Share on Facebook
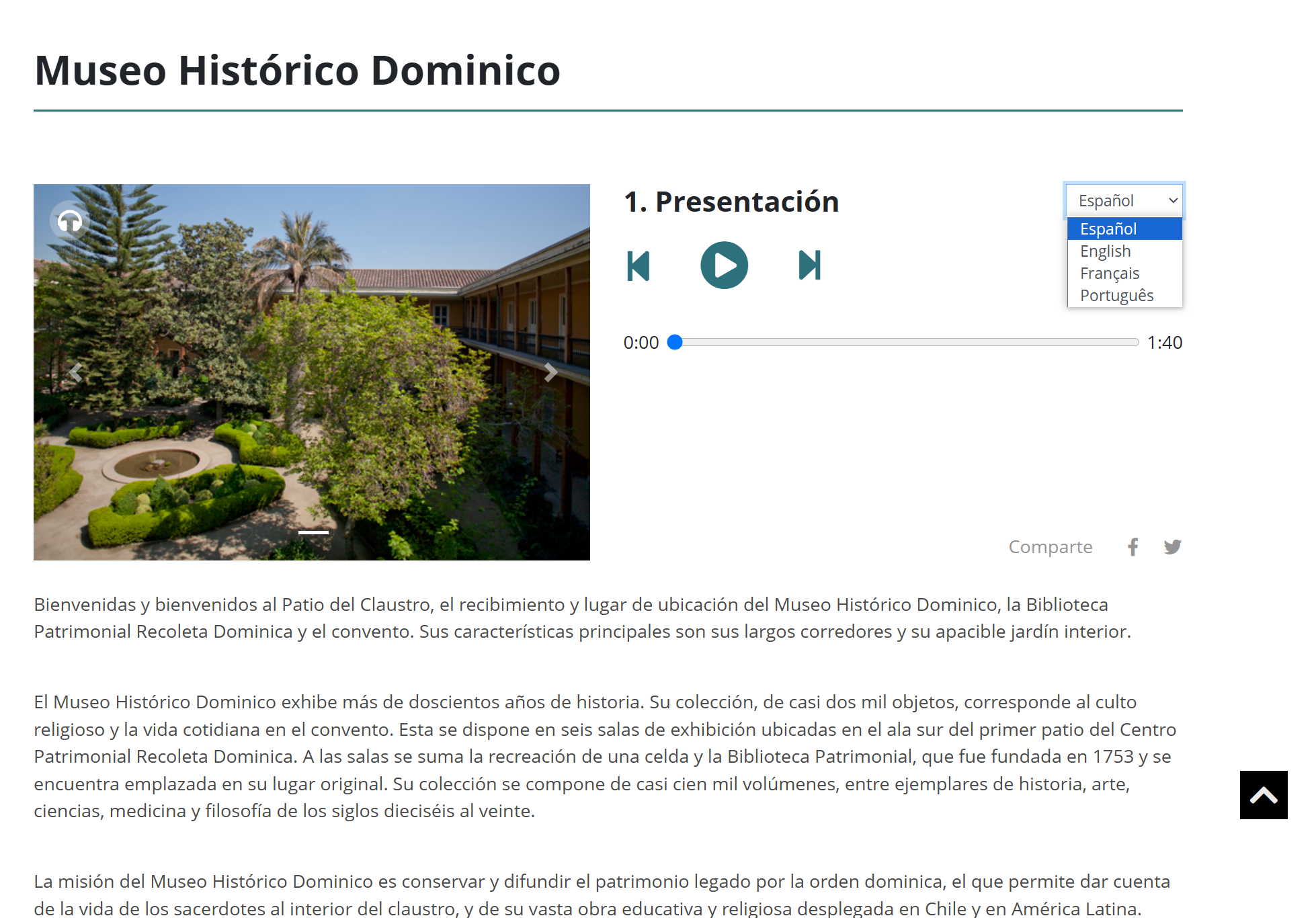The image size is (1316, 918). (1133, 547)
